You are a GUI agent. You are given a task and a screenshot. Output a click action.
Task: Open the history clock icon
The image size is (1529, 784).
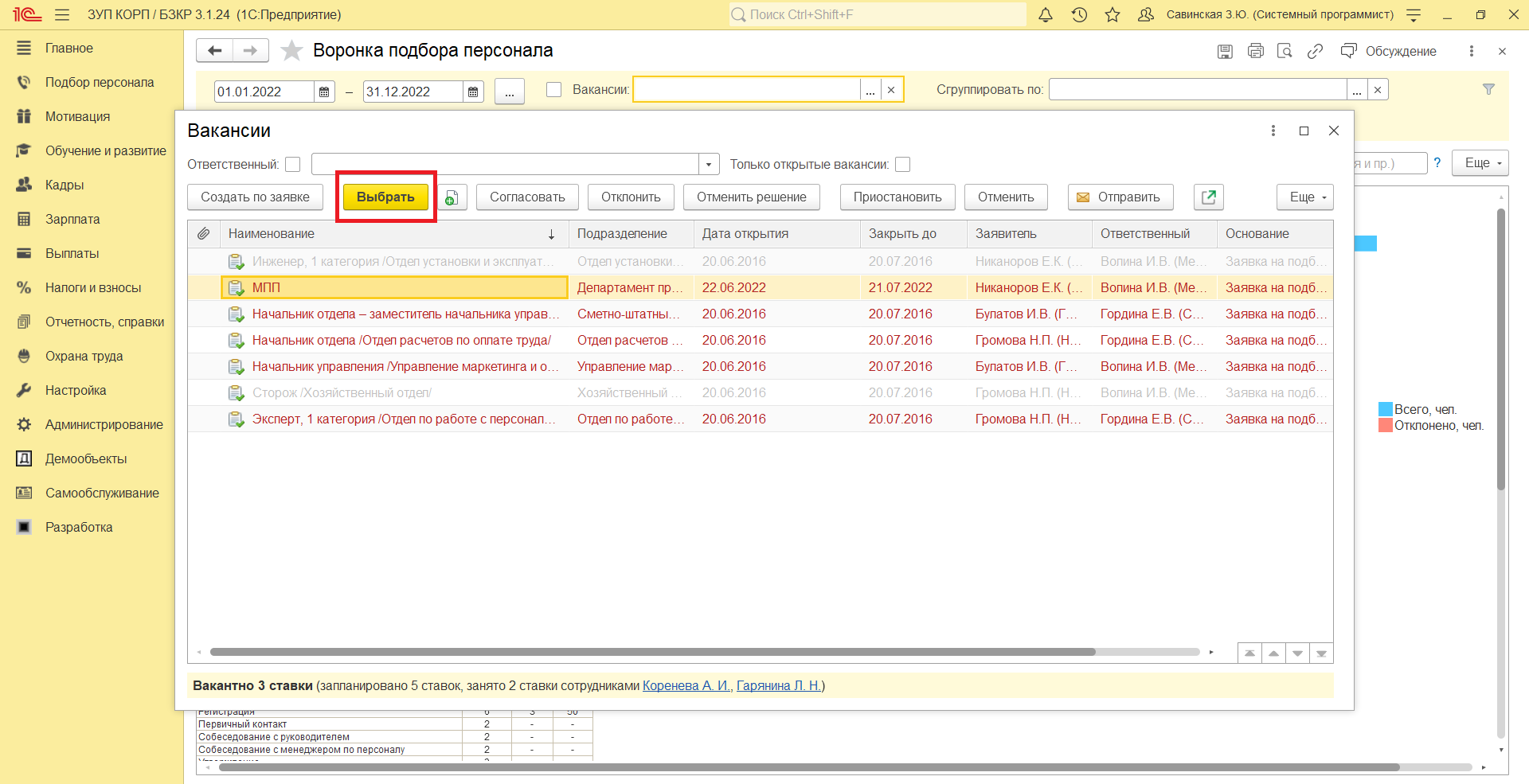(x=1079, y=15)
